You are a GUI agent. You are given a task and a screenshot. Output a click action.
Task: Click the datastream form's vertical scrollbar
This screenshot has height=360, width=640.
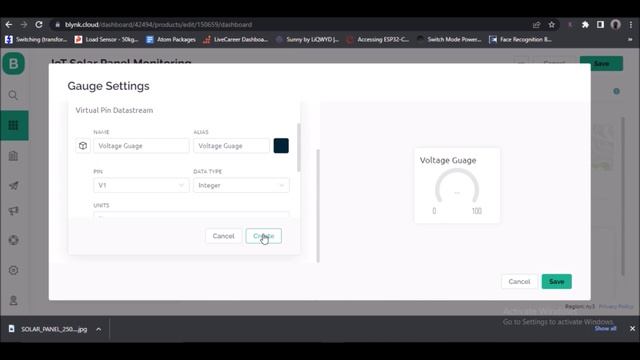point(299,147)
